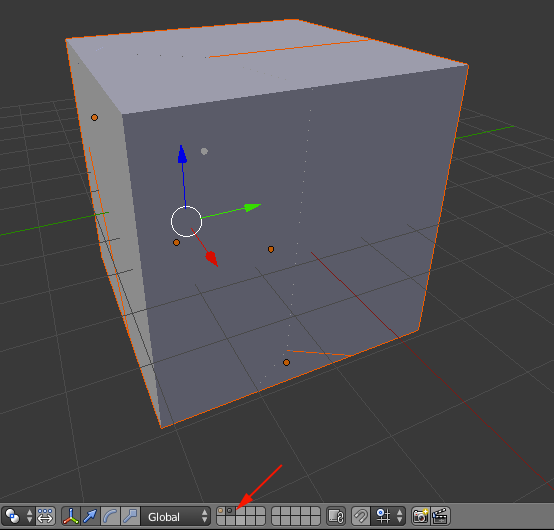This screenshot has width=554, height=530.
Task: Toggle the snap magnet icon
Action: pos(361,516)
